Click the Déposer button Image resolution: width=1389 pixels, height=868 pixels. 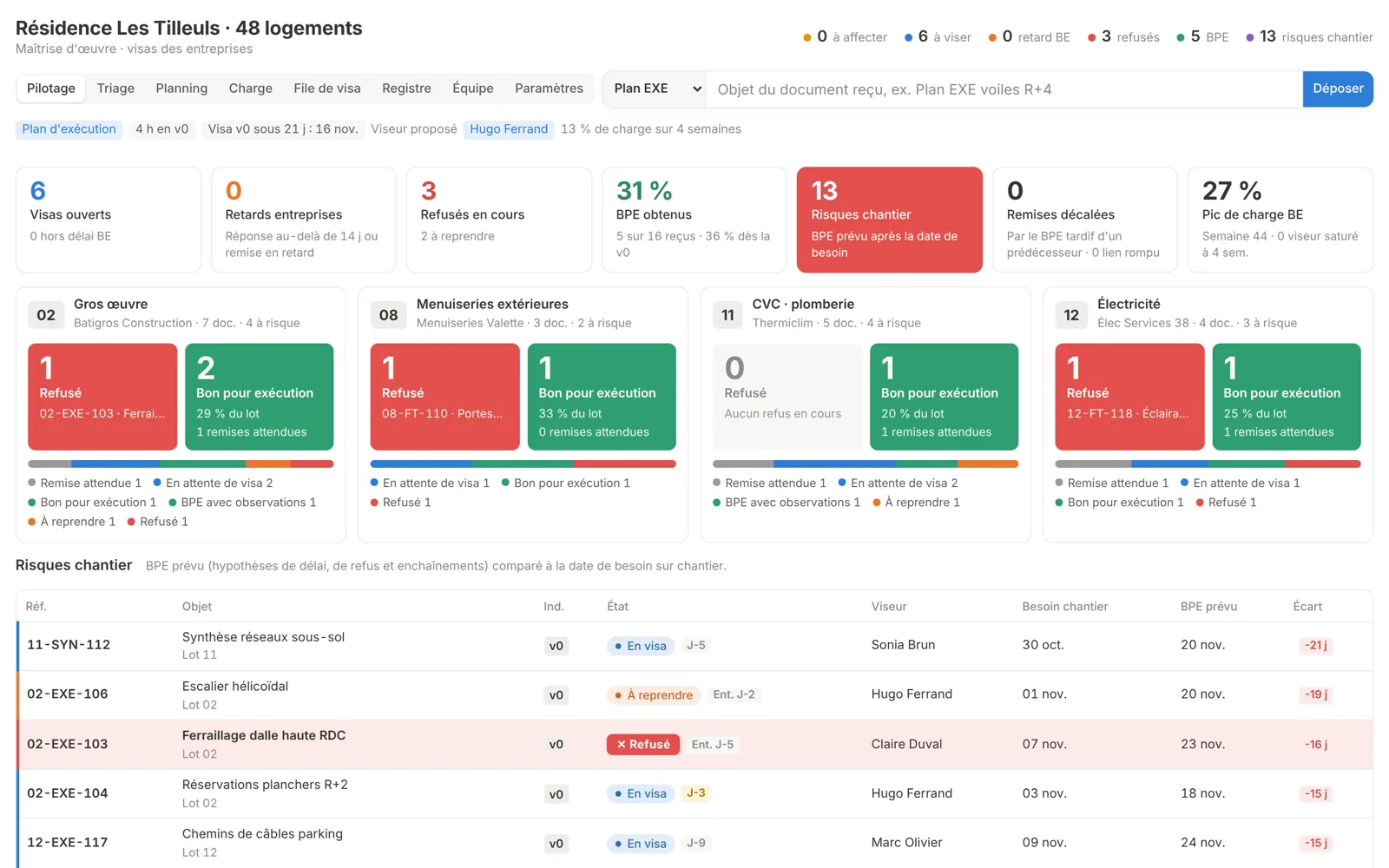pos(1337,89)
